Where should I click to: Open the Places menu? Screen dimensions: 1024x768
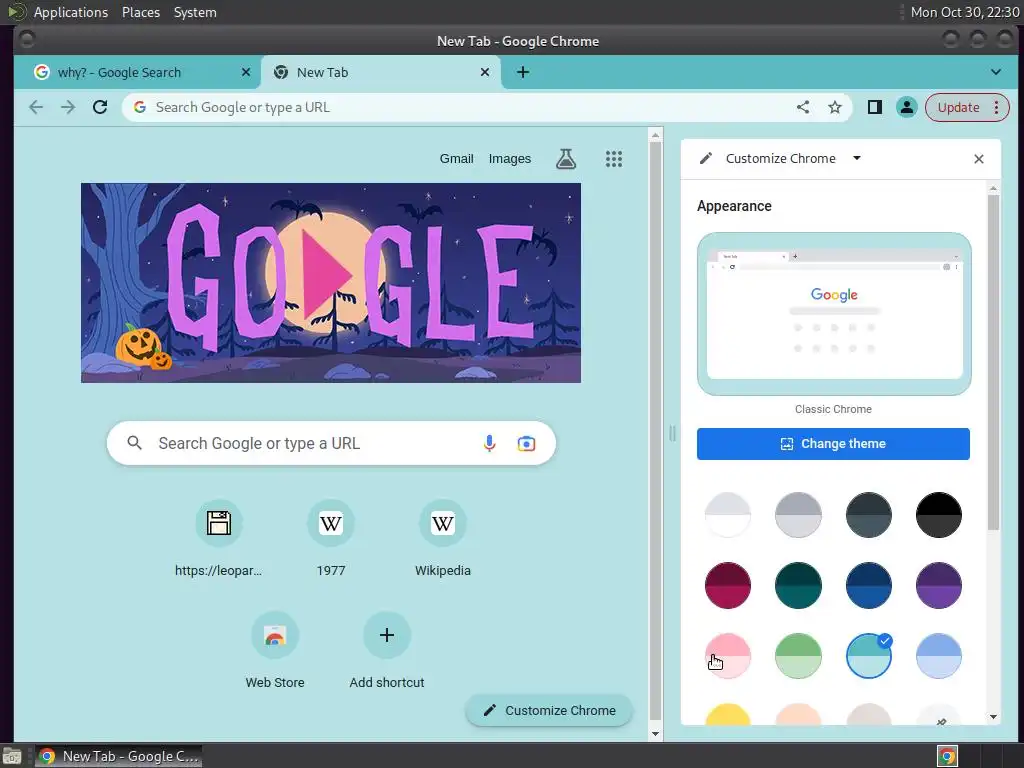point(141,12)
